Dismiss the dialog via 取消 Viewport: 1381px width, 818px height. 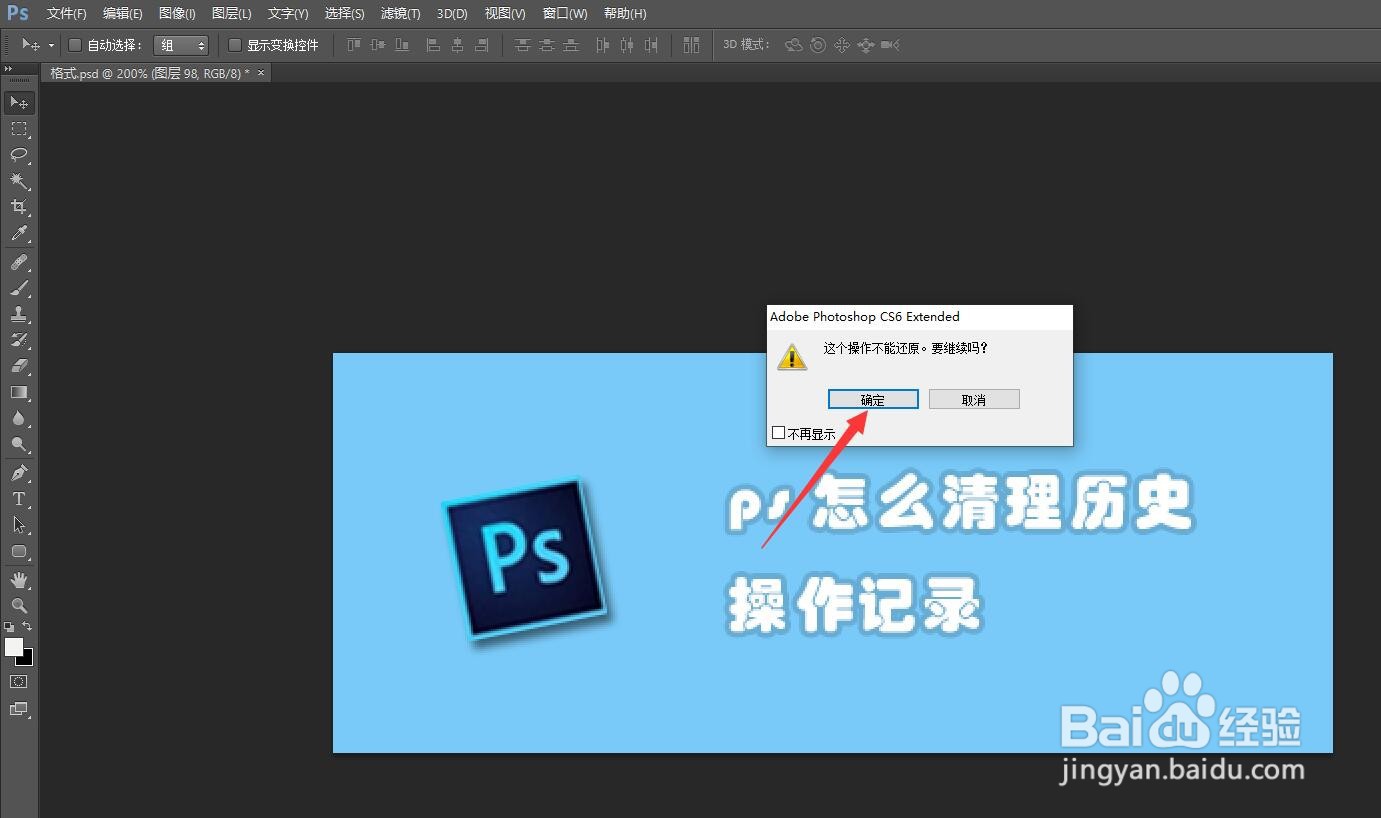pyautogui.click(x=973, y=398)
